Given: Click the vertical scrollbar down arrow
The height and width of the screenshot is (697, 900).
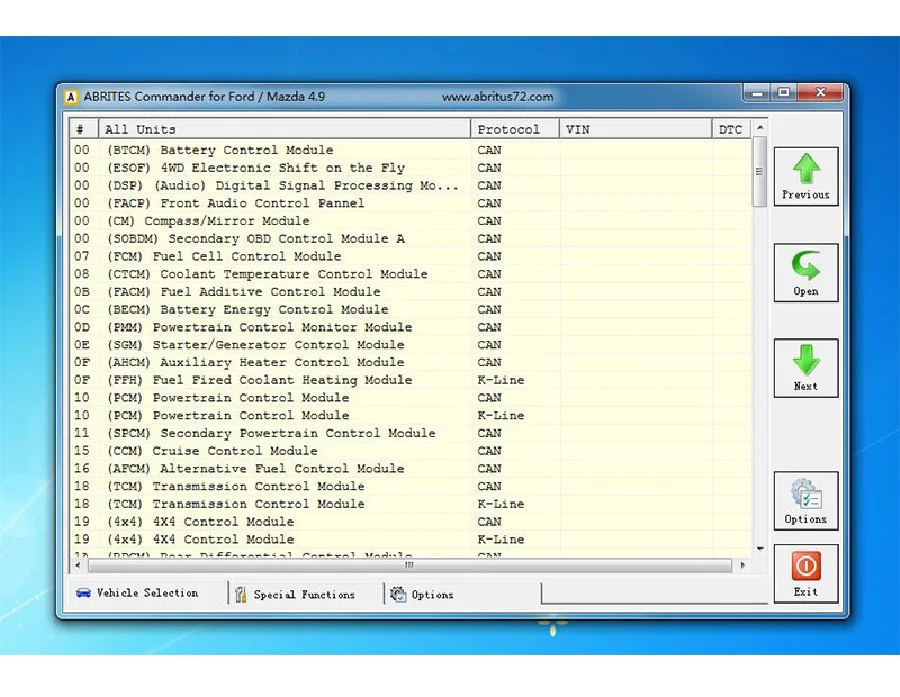Looking at the screenshot, I should click(760, 549).
